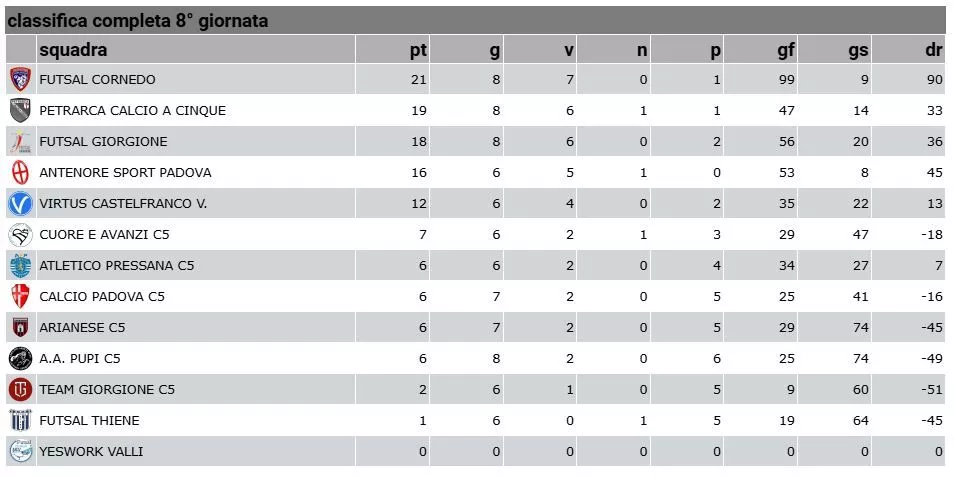This screenshot has width=955, height=477.
Task: Open the Cuore e Avanzi C5 logo
Action: [x=20, y=235]
